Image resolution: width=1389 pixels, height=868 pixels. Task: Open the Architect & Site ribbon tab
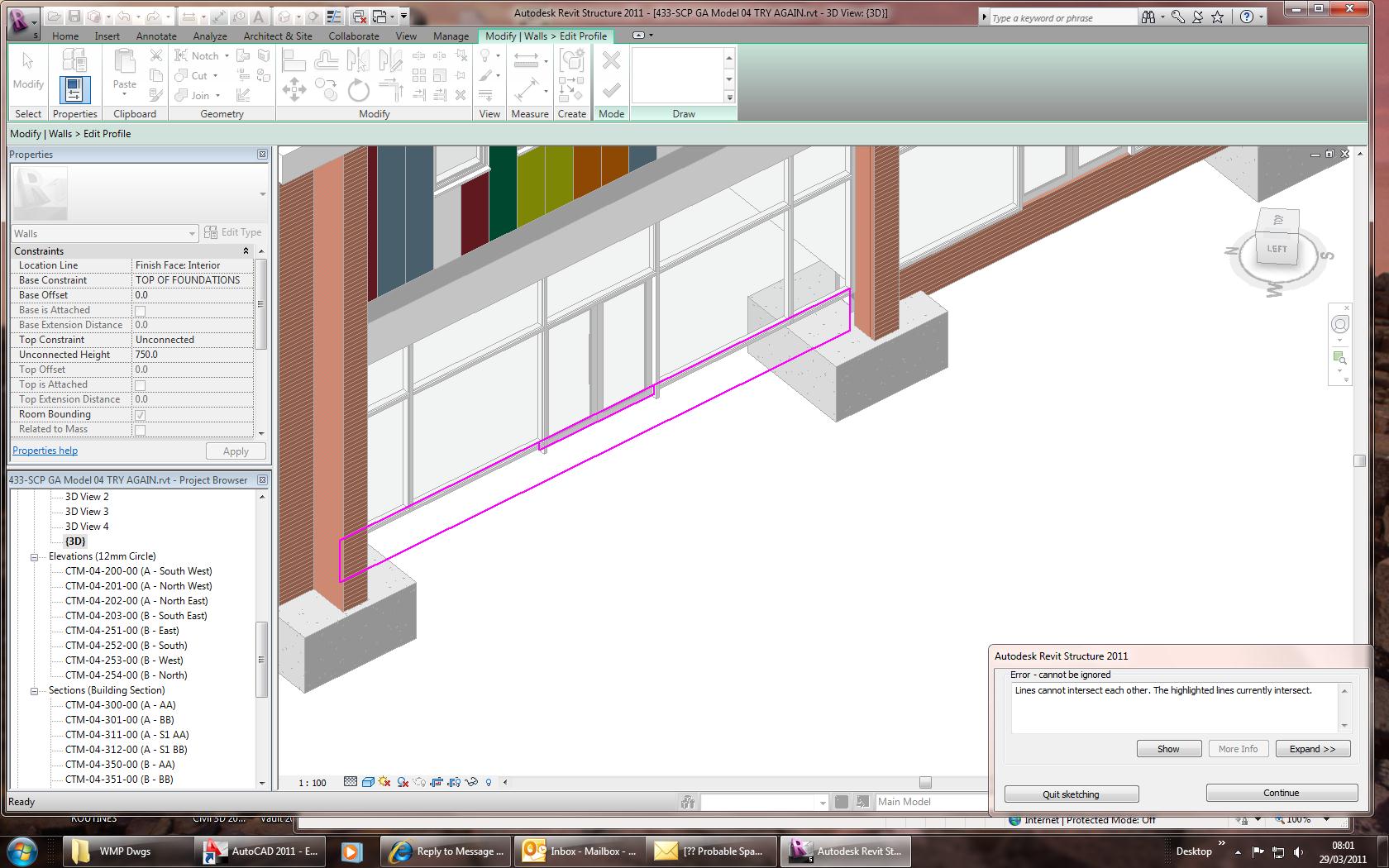tap(278, 36)
